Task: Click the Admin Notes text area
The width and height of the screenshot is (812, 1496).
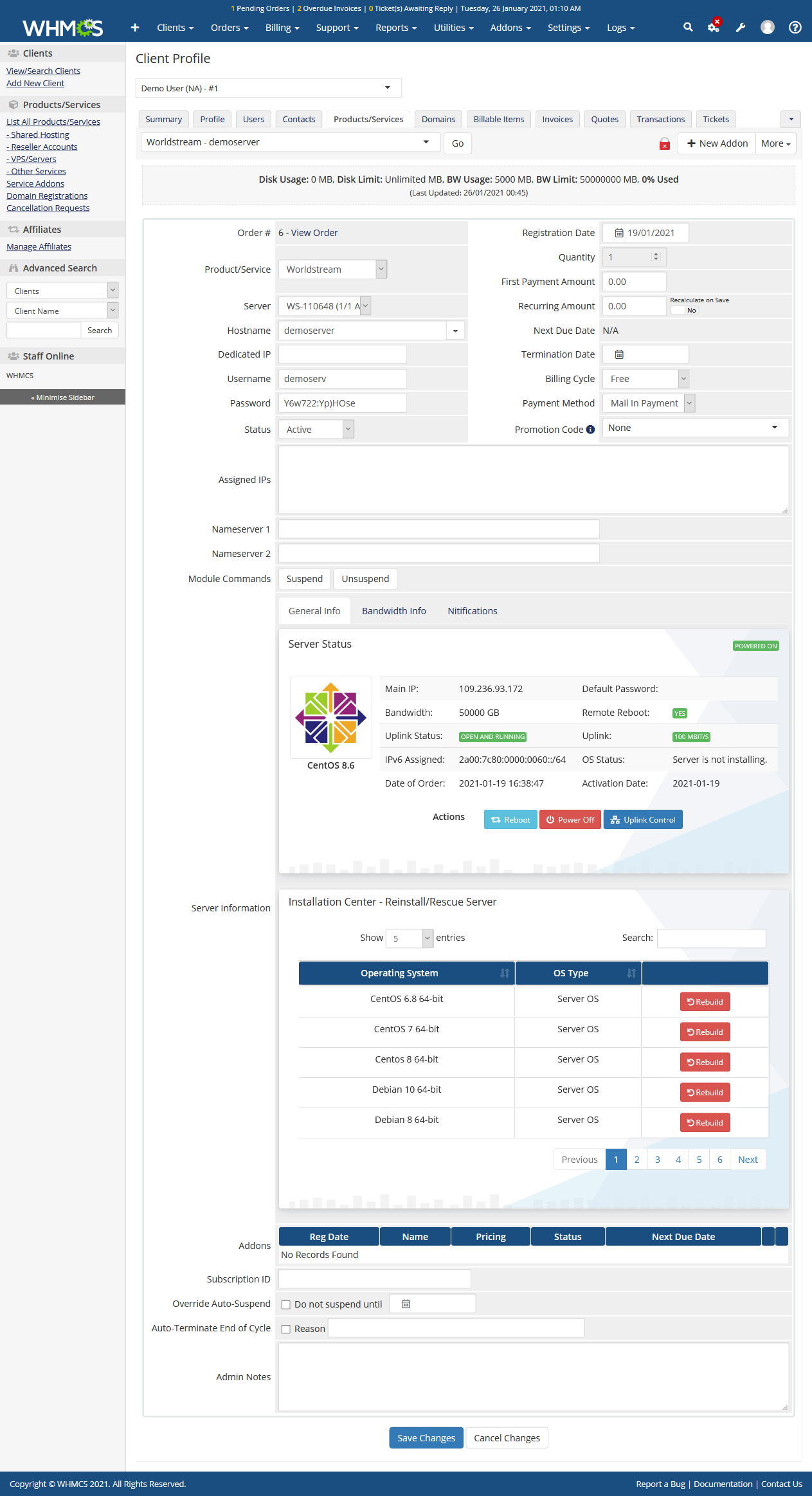Action: tap(534, 1377)
